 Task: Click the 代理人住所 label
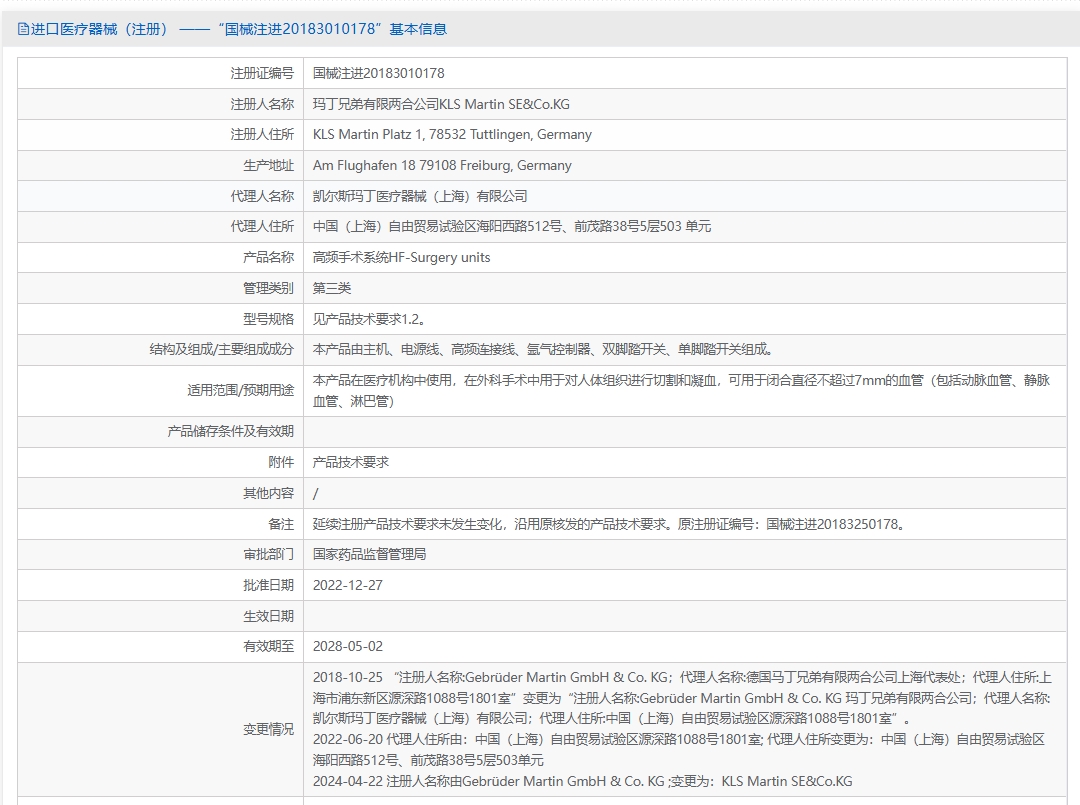tap(262, 227)
